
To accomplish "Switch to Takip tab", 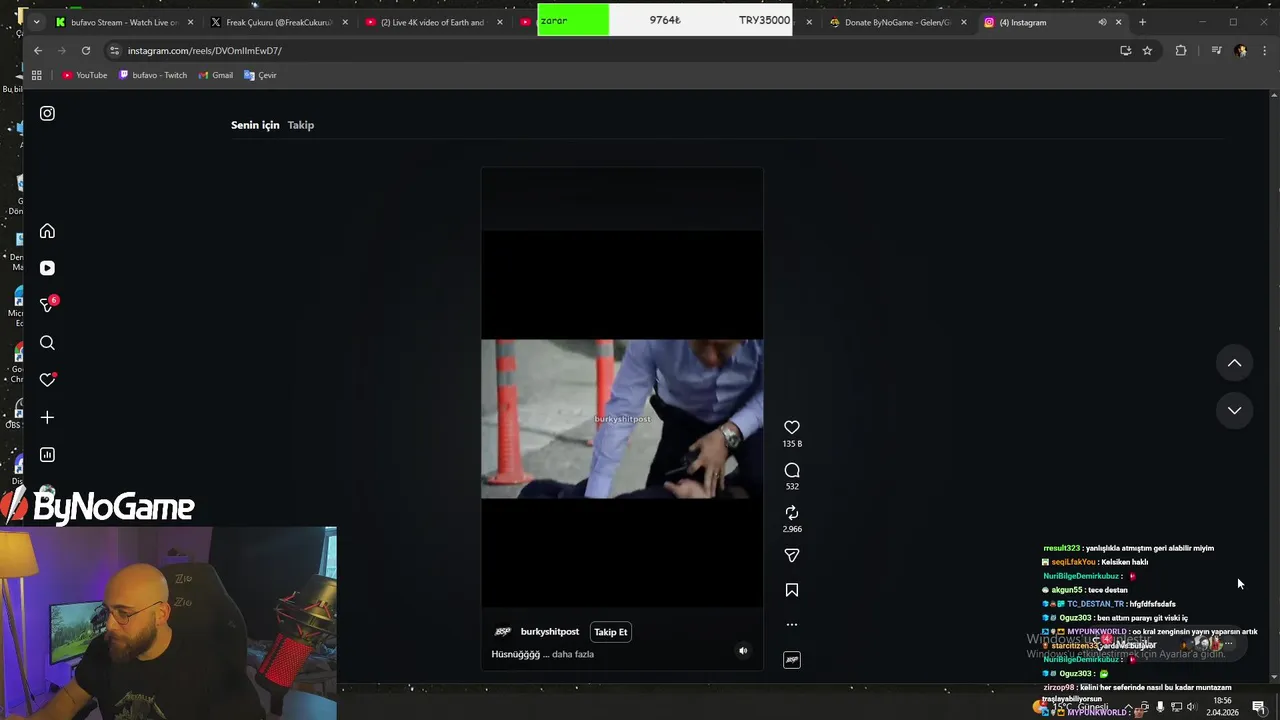I will [301, 125].
